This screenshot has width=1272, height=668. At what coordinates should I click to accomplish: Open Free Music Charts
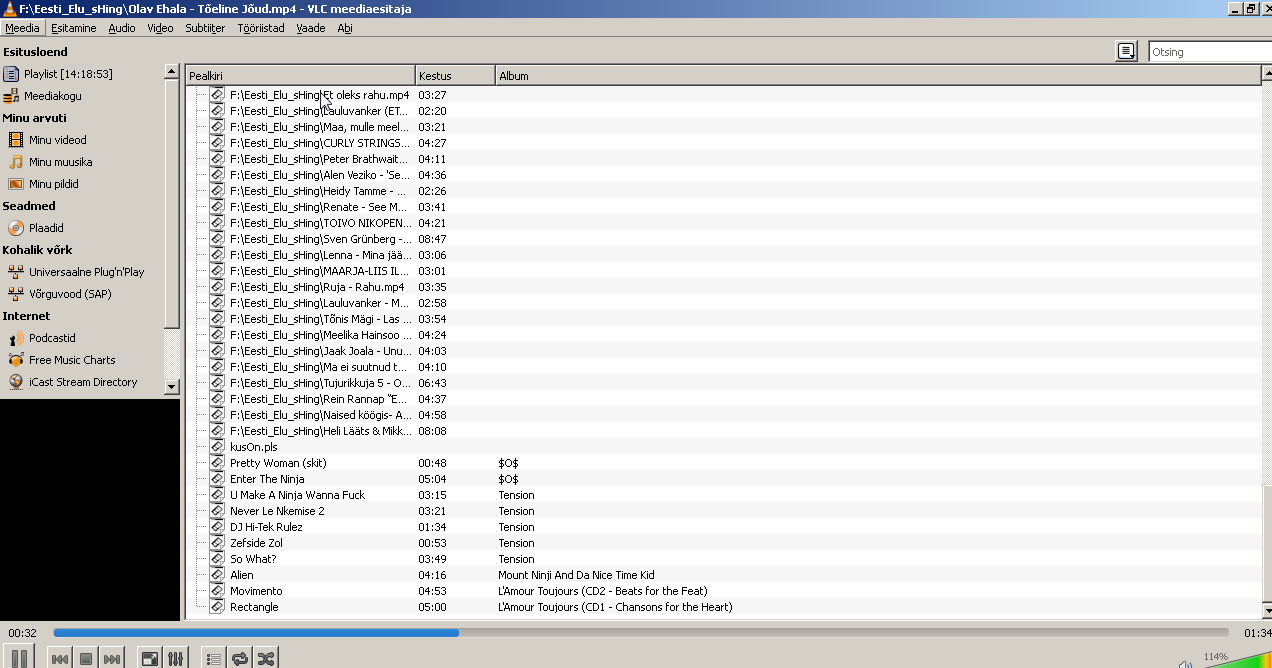[x=72, y=360]
